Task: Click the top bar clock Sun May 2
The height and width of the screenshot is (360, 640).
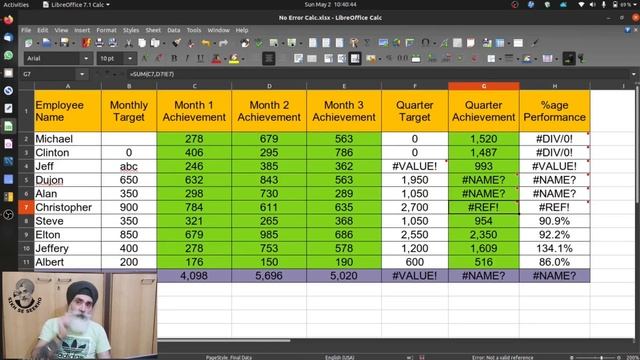Action: 330,4
